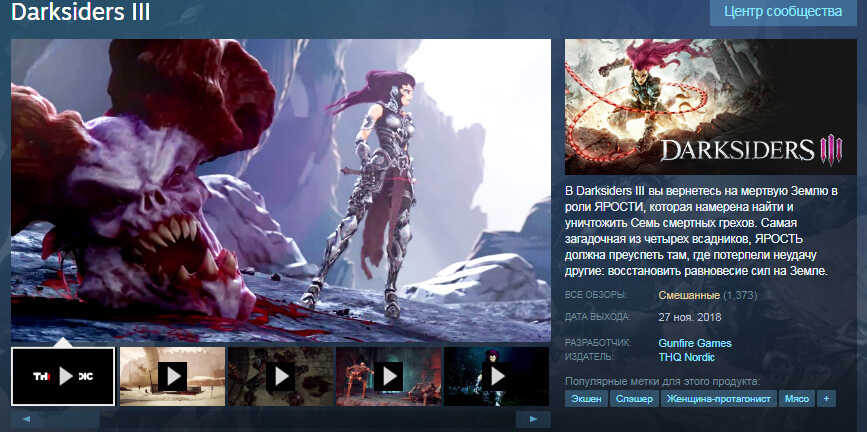Open the Смешанные reviews summary
The width and height of the screenshot is (867, 432).
[689, 295]
